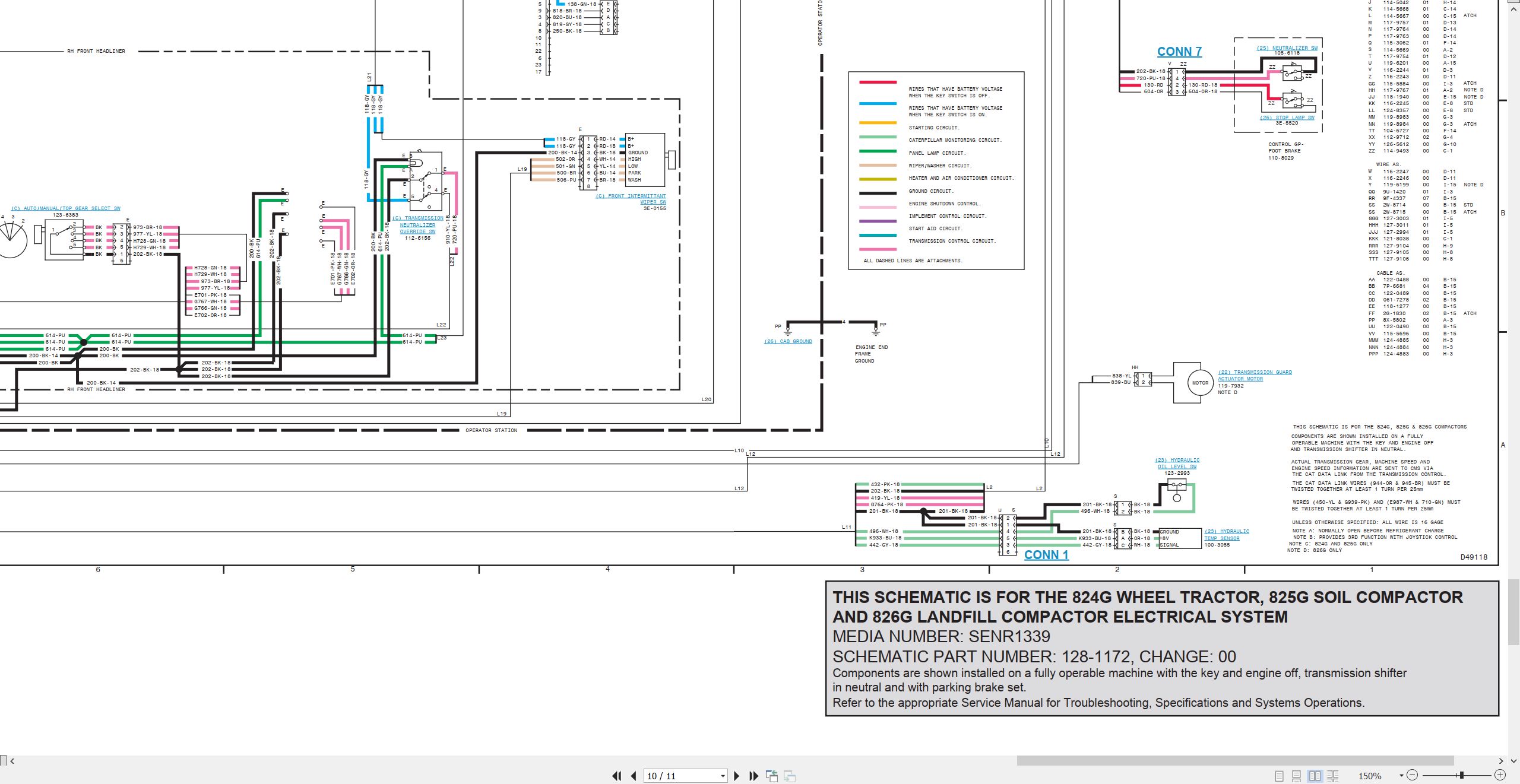
Task: Click the ALL DASHED LINES ARE ATTACHMENTS note
Action: [913, 261]
